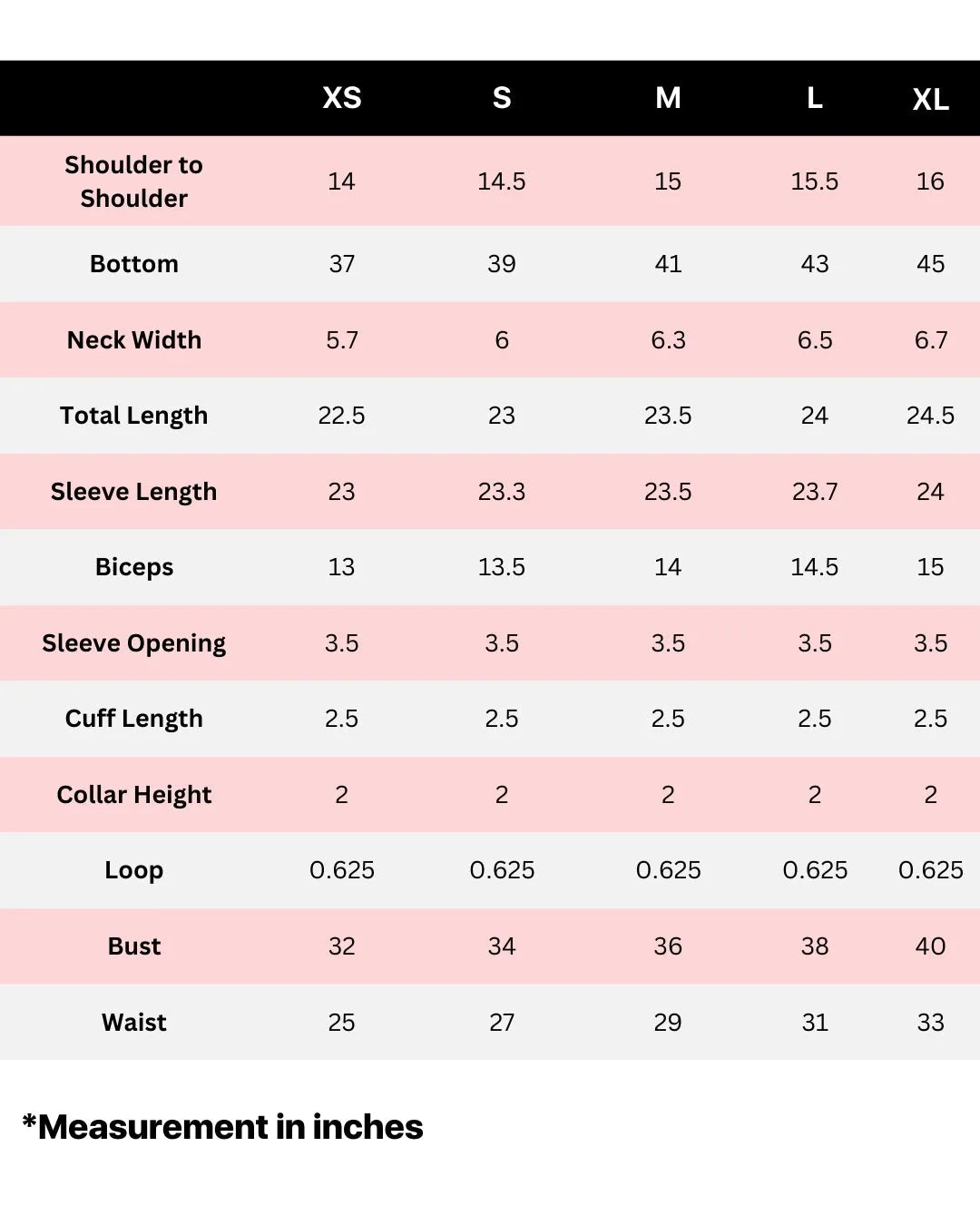Click the Neck Width row label
This screenshot has width=980, height=1225.
(134, 340)
